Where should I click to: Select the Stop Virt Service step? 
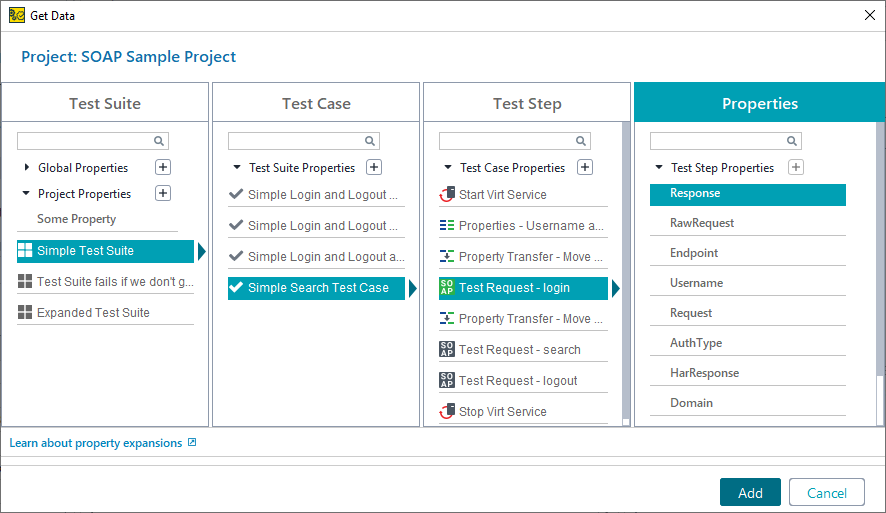(x=523, y=411)
